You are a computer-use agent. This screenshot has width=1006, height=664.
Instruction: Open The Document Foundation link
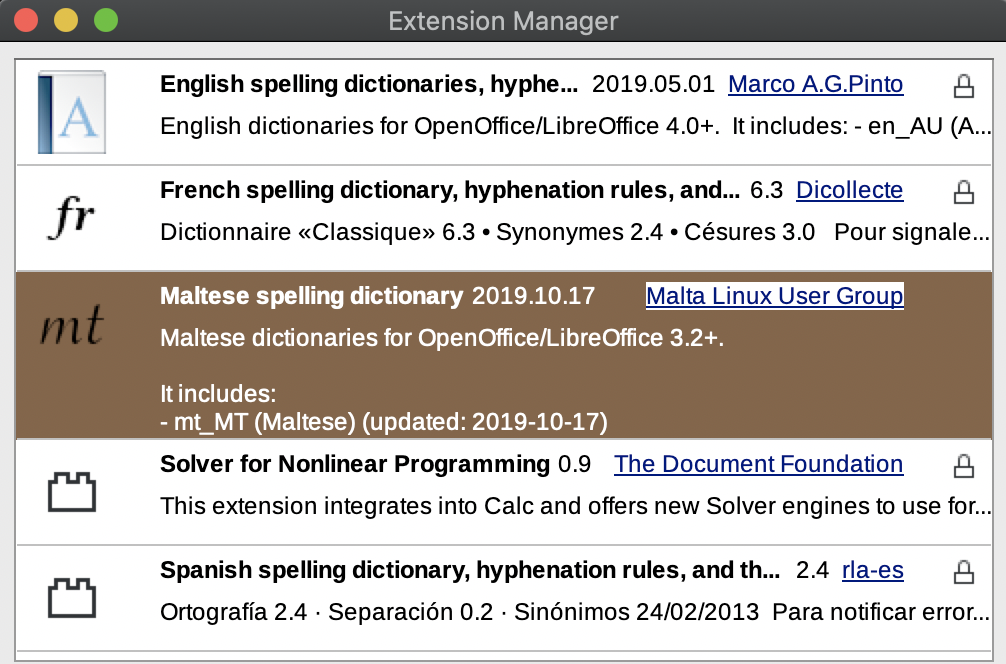tap(758, 464)
